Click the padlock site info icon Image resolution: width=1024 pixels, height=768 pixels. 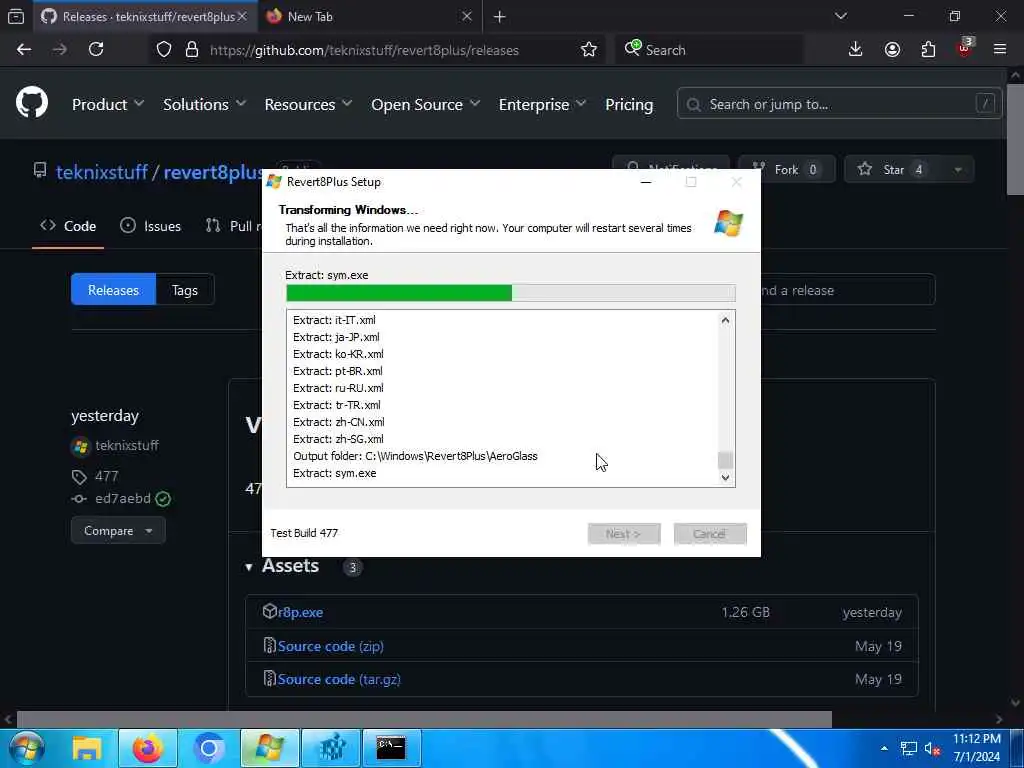(191, 50)
